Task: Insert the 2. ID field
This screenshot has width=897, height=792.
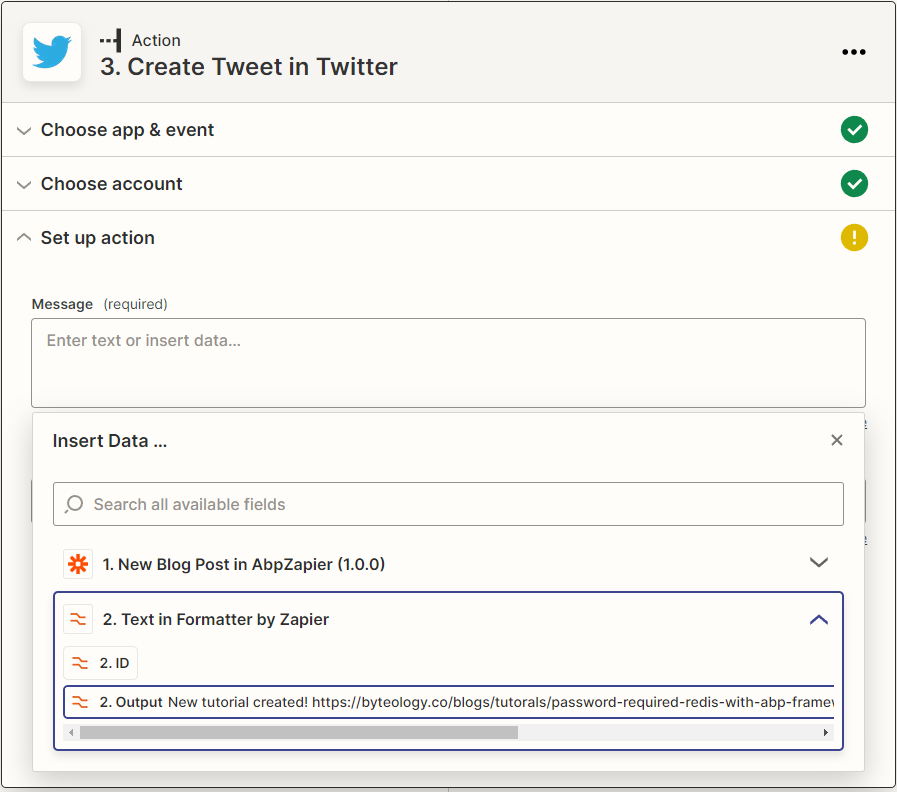Action: click(x=100, y=663)
